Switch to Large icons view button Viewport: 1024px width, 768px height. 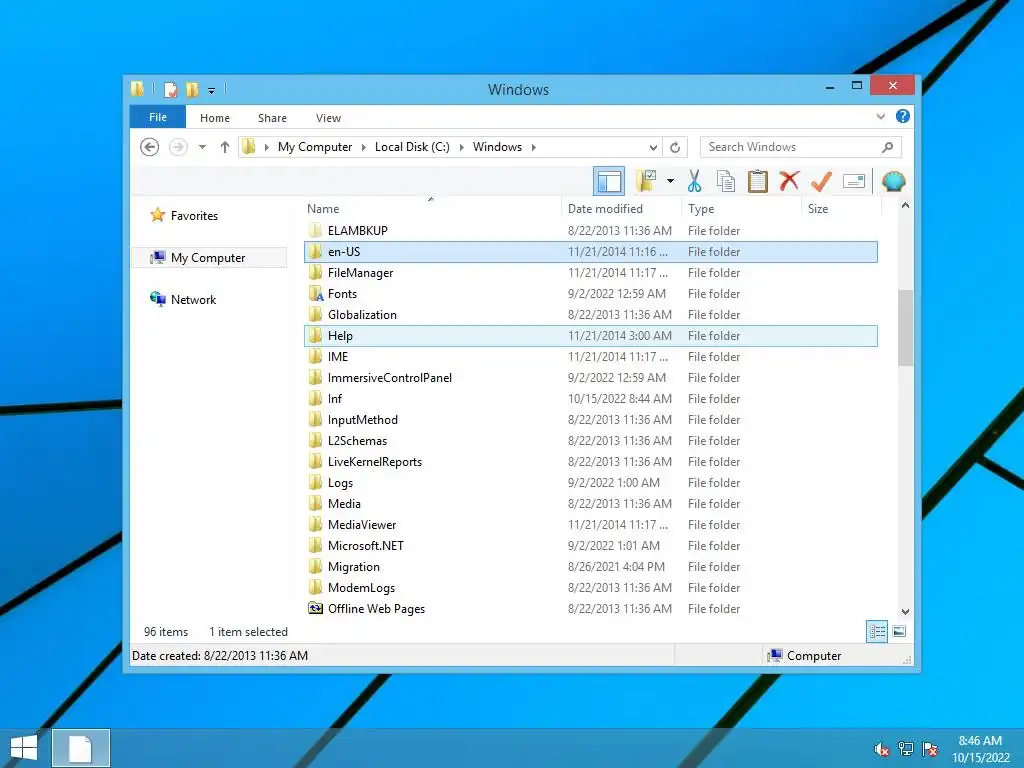click(899, 631)
